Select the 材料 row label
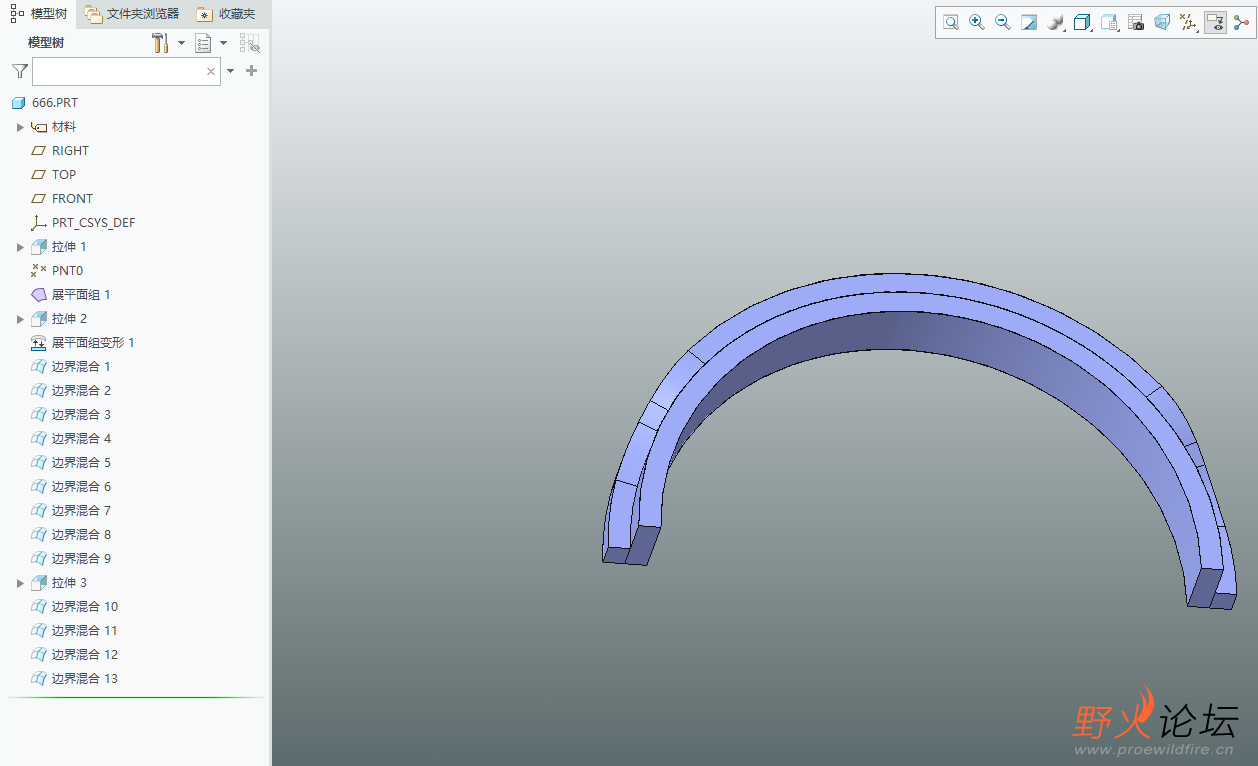Screen dimensions: 1258x766 pos(64,127)
